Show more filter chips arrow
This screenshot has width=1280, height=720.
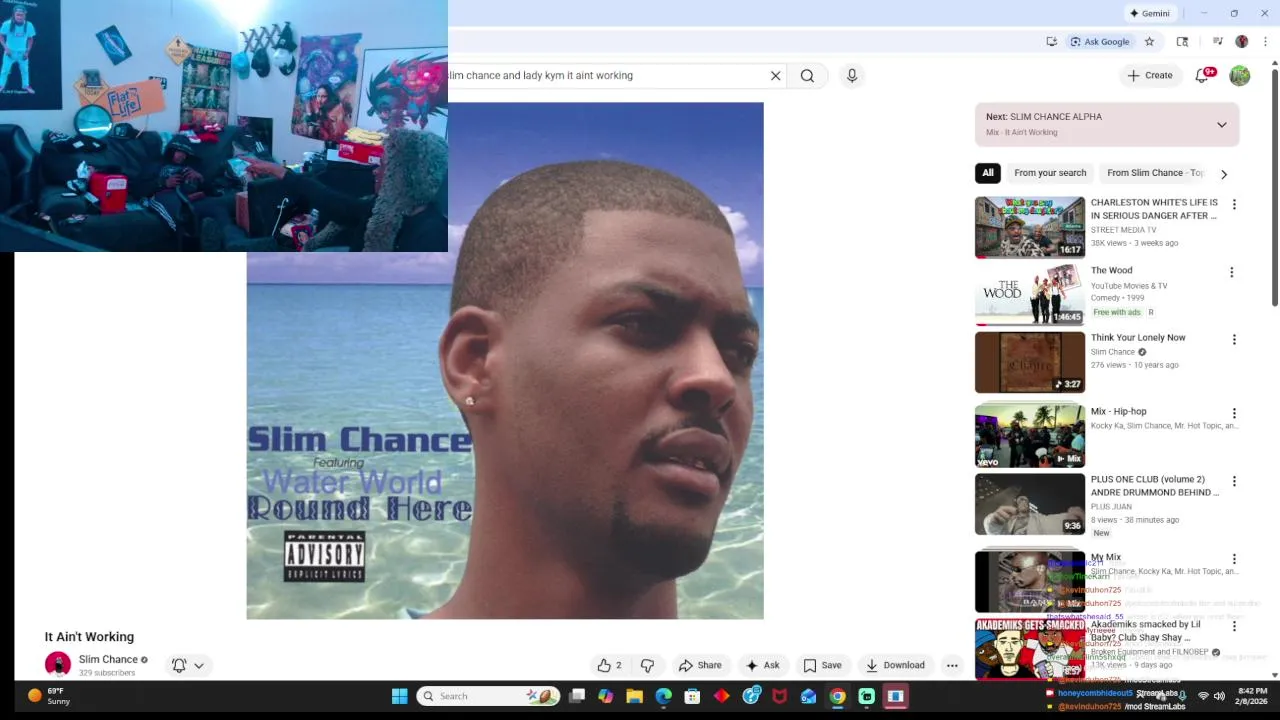tap(1223, 174)
